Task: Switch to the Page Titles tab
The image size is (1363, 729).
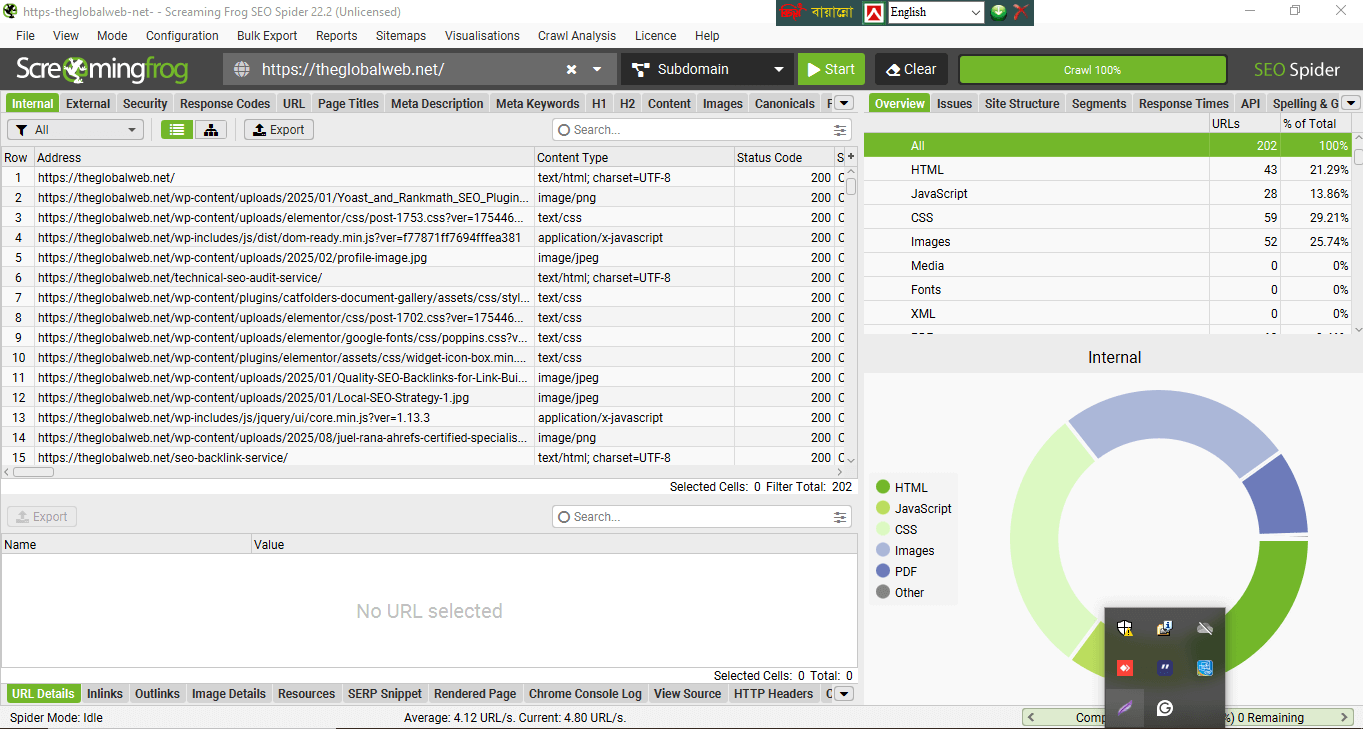Action: pyautogui.click(x=348, y=103)
